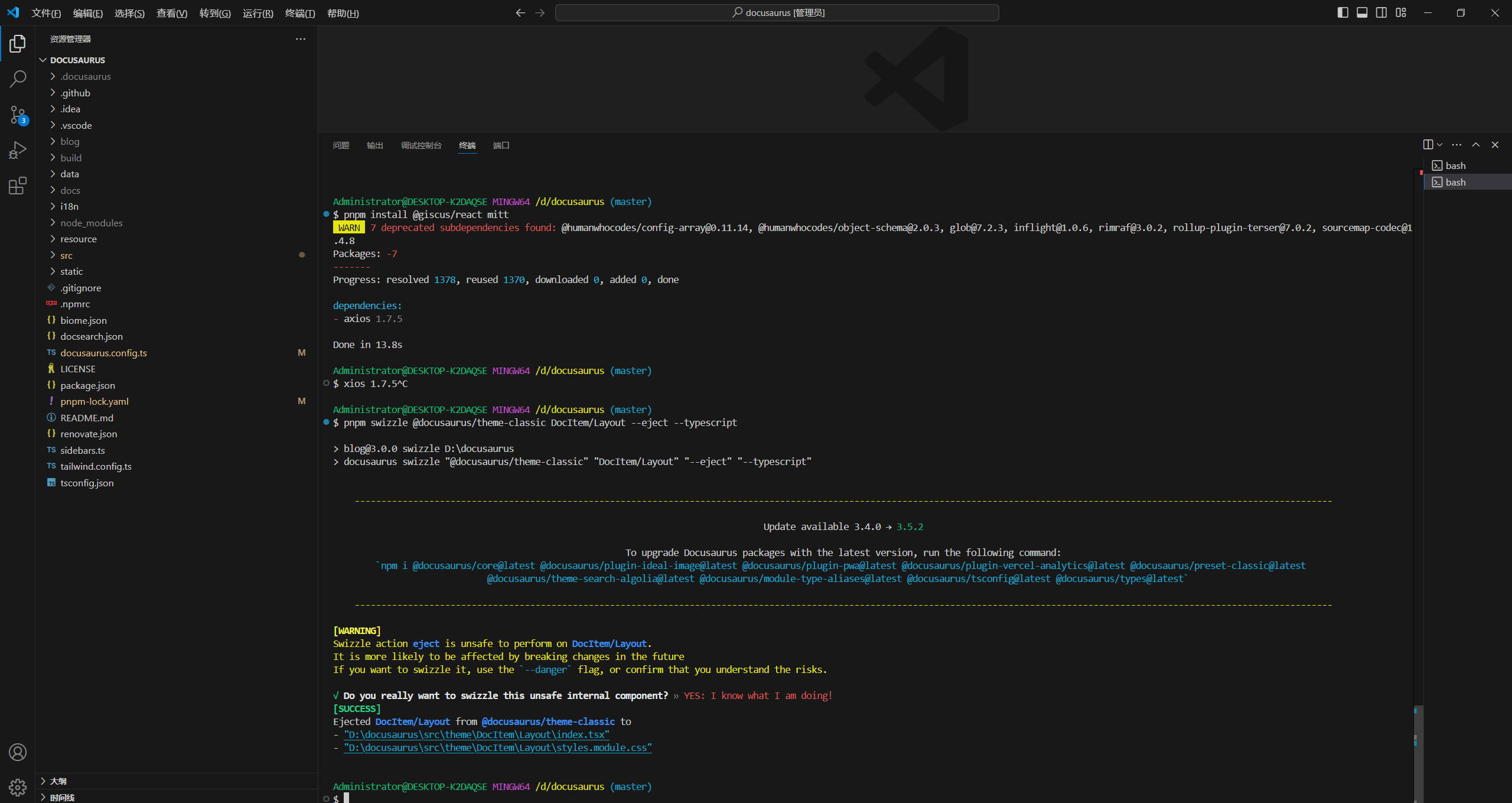
Task: Focus the terminal prompt cursor line
Action: click(x=346, y=798)
